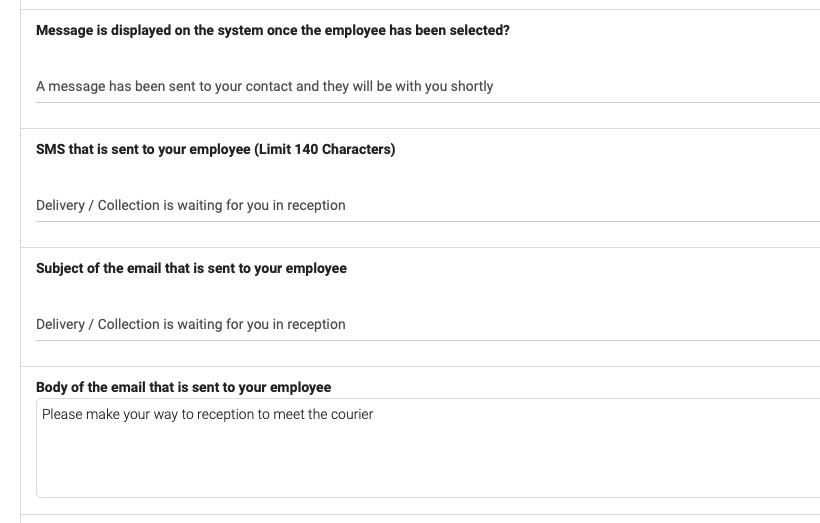Click the word 'Delivery' in the subject field
The height and width of the screenshot is (523, 820).
(x=60, y=324)
